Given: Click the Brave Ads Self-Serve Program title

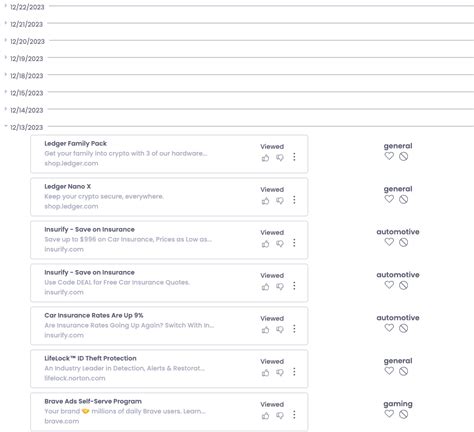Looking at the screenshot, I should (x=93, y=401).
